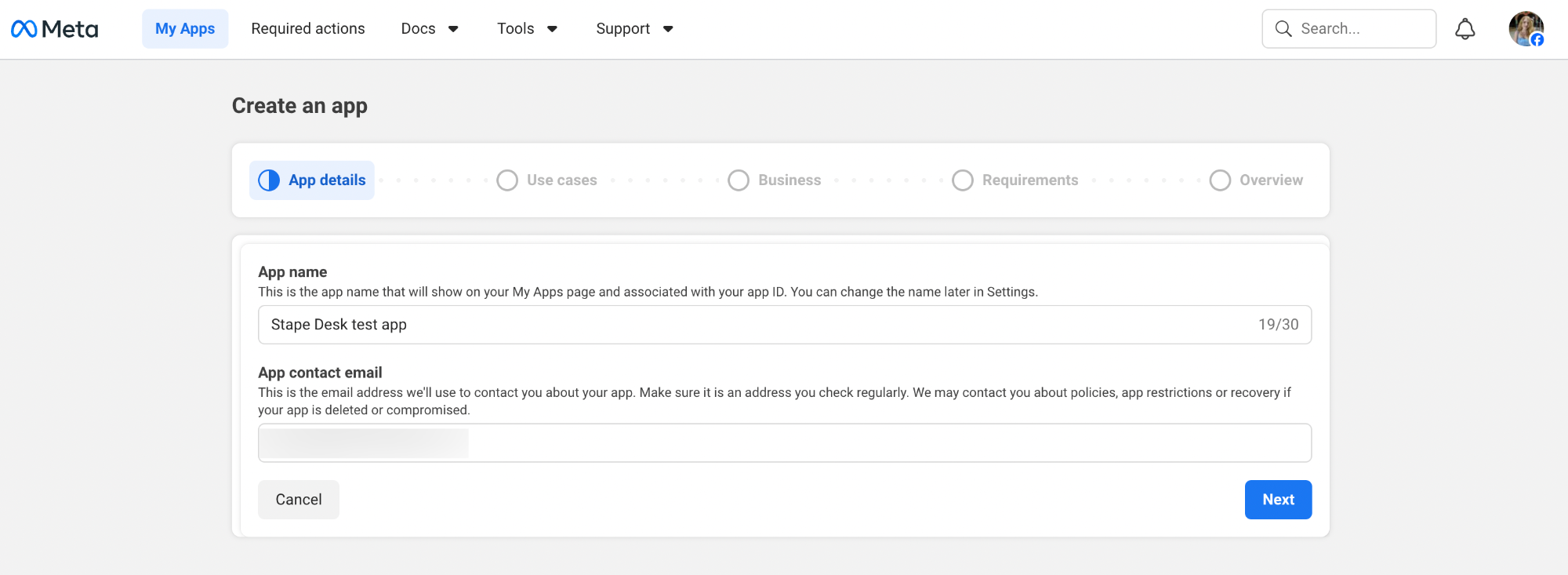Viewport: 1568px width, 575px height.
Task: Click into the Search box
Action: pyautogui.click(x=1348, y=29)
